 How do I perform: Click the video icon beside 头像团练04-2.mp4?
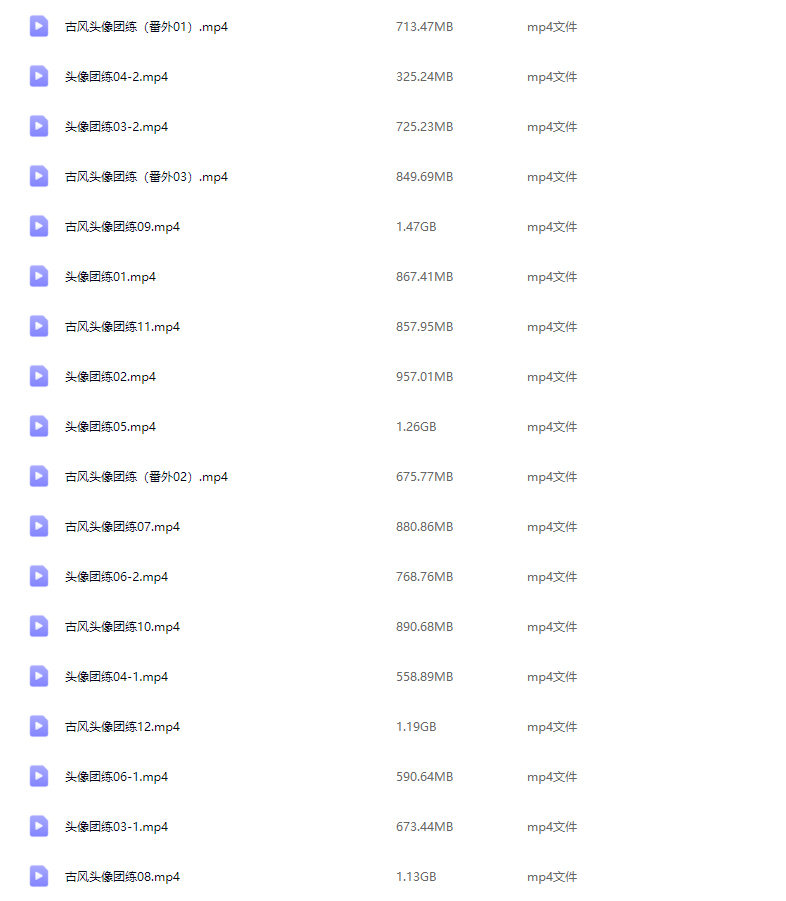[39, 76]
